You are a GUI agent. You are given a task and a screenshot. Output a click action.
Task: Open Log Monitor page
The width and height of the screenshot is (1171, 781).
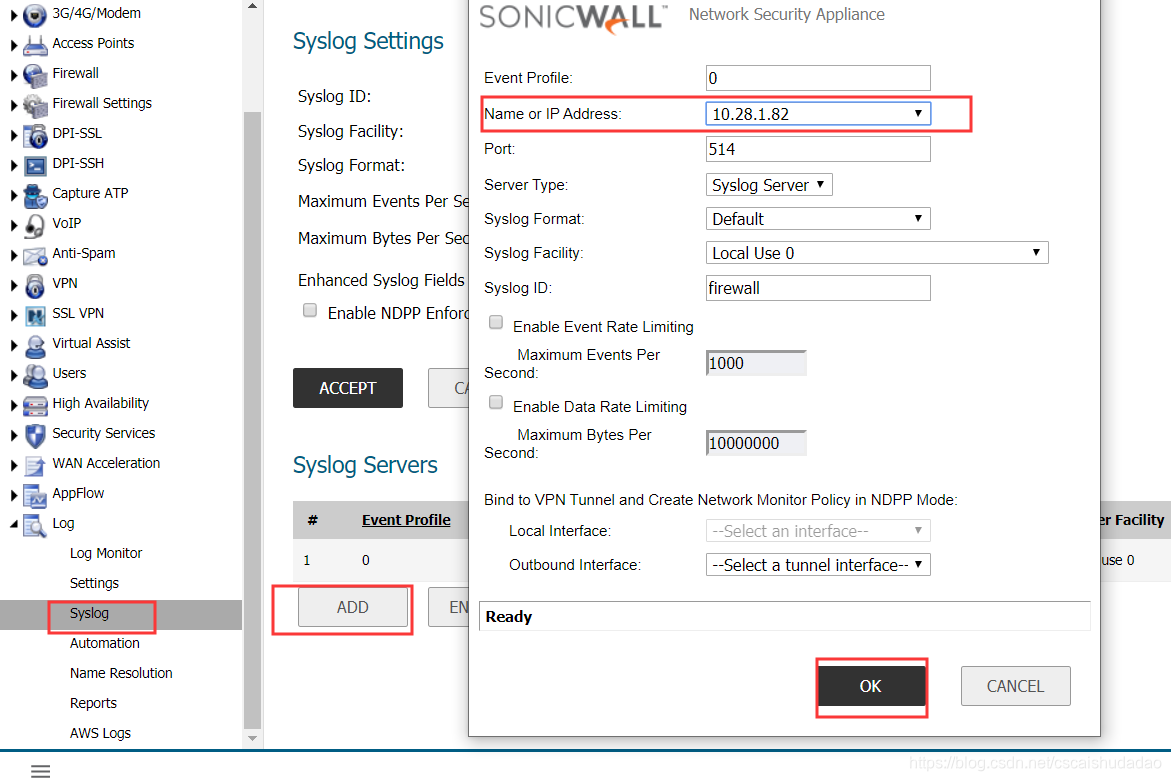pos(105,553)
